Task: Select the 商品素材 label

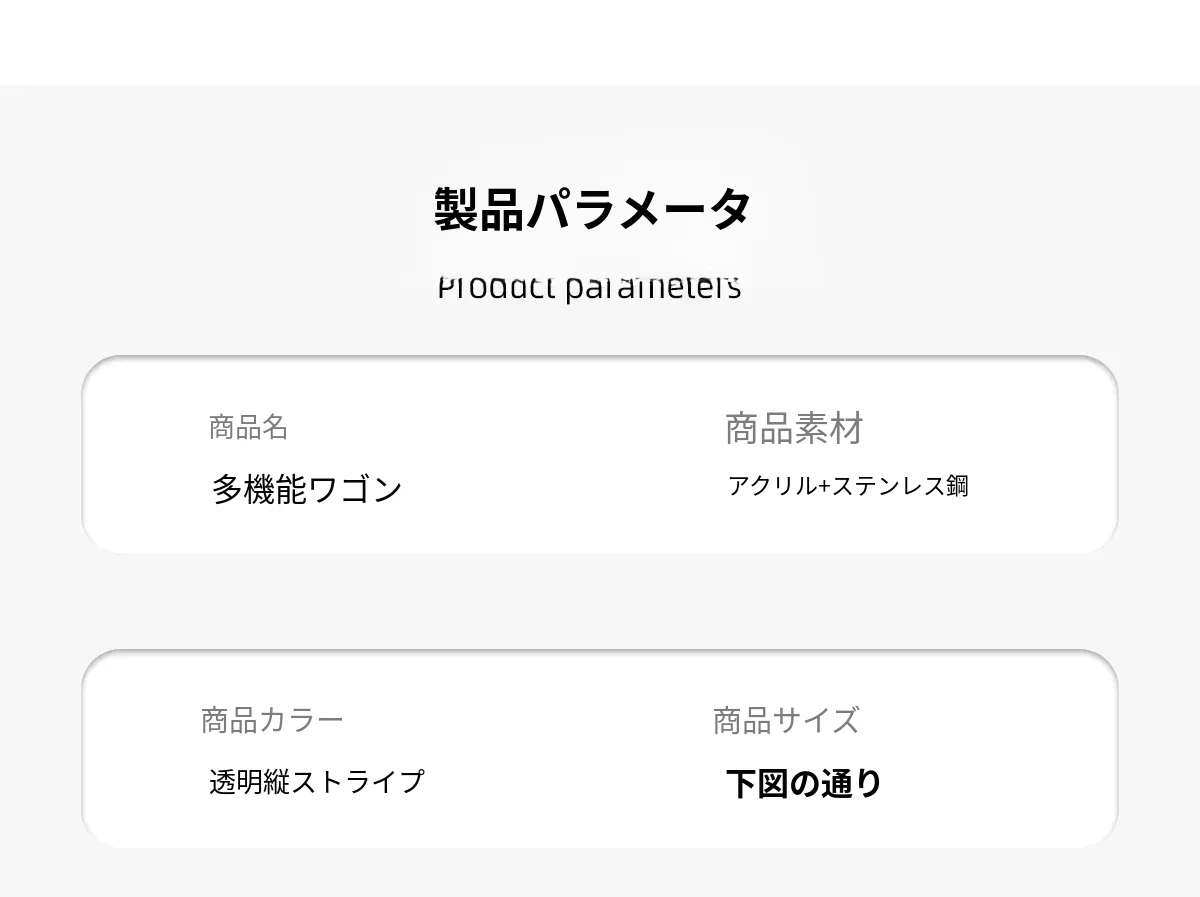Action: pyautogui.click(x=793, y=428)
